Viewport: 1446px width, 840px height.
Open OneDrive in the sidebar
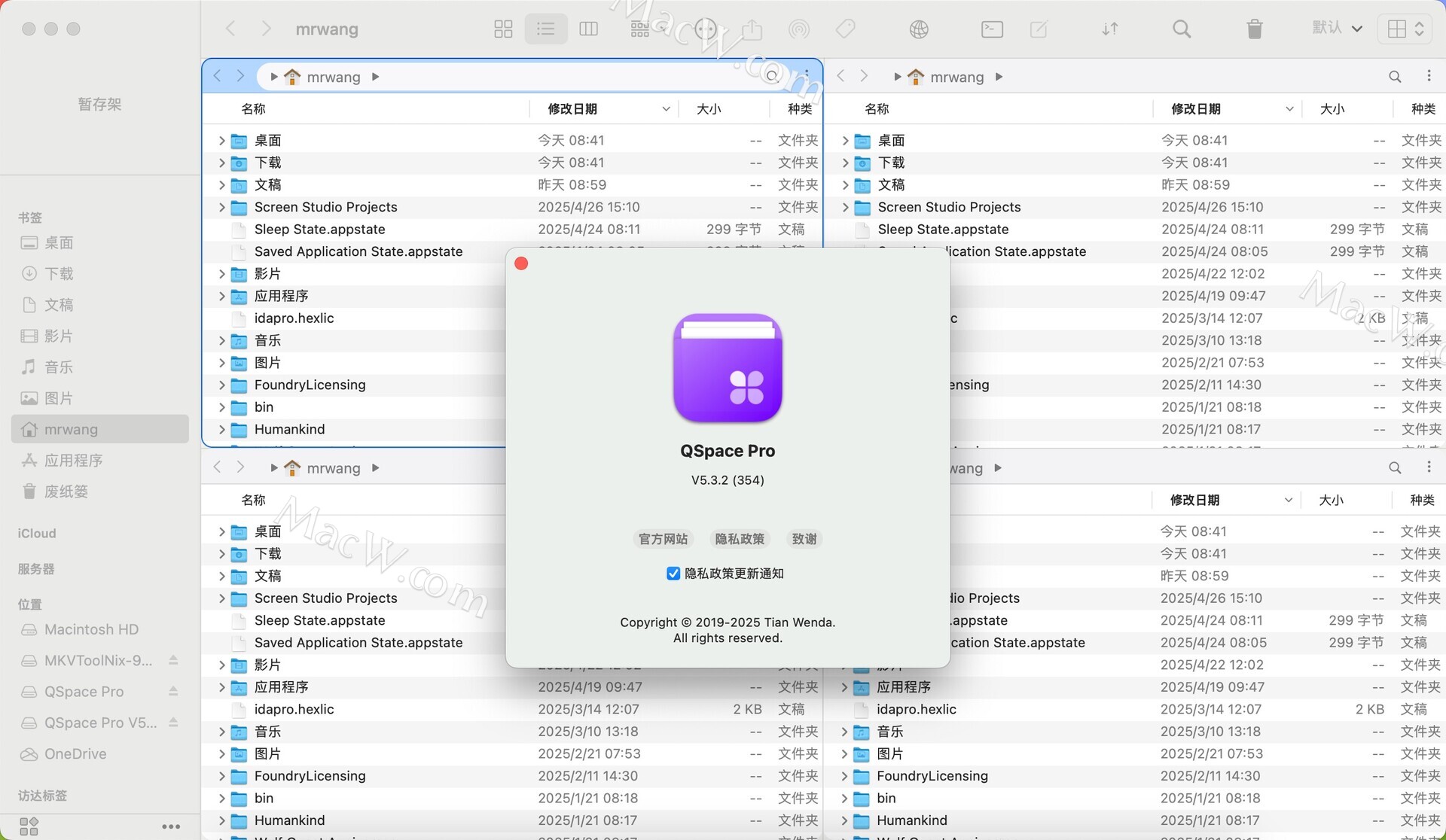[x=99, y=753]
